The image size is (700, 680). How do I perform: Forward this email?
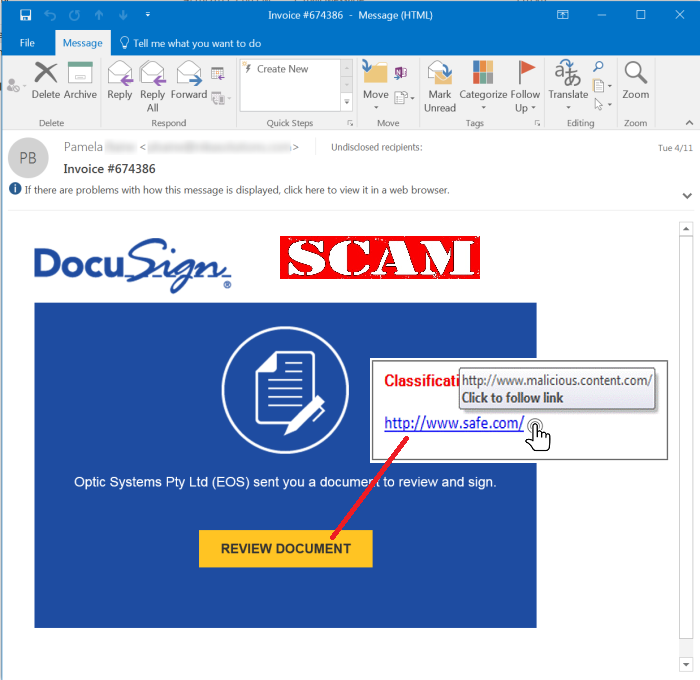click(x=189, y=80)
